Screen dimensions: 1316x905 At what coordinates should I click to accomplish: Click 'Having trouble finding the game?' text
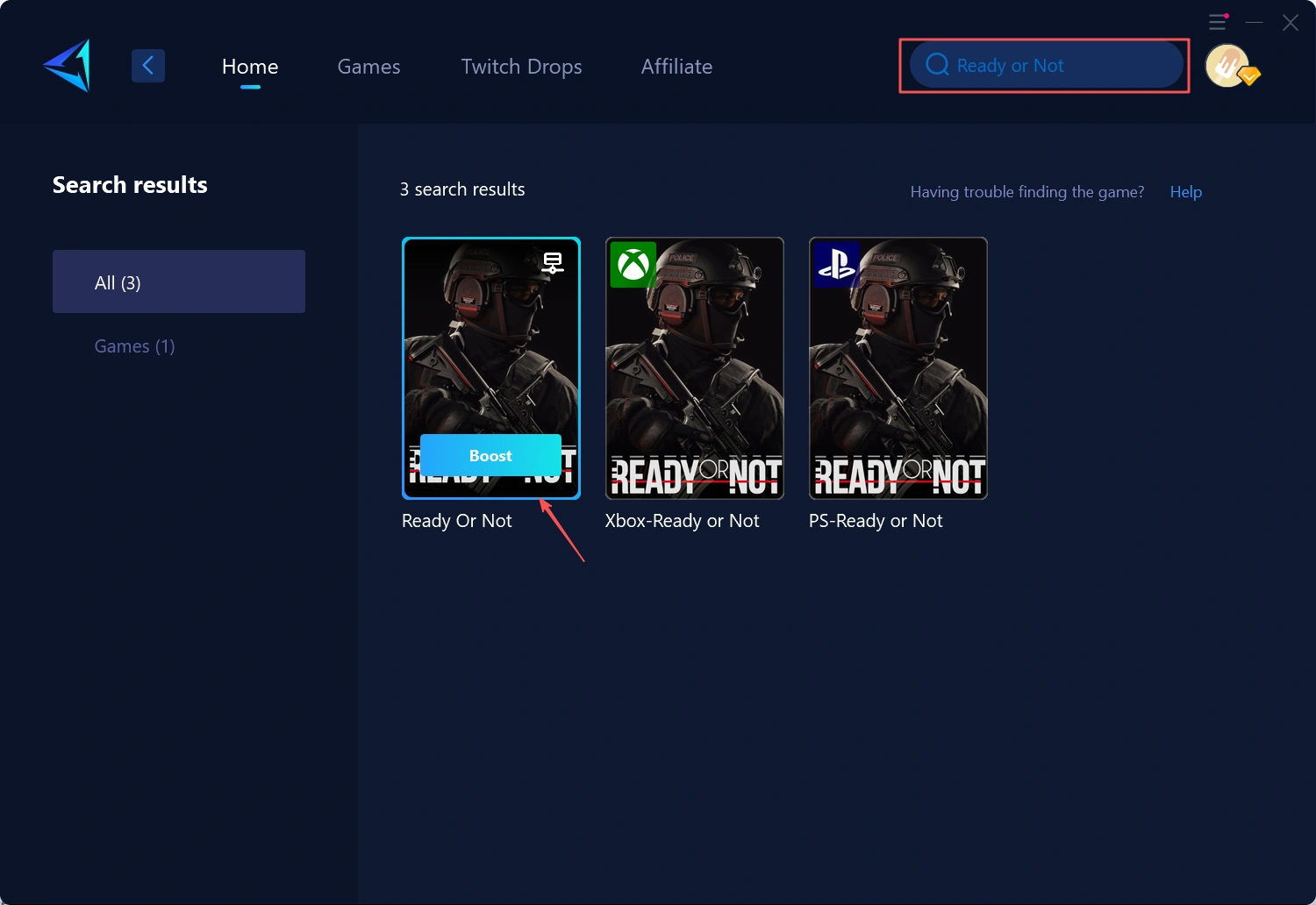point(1027,192)
